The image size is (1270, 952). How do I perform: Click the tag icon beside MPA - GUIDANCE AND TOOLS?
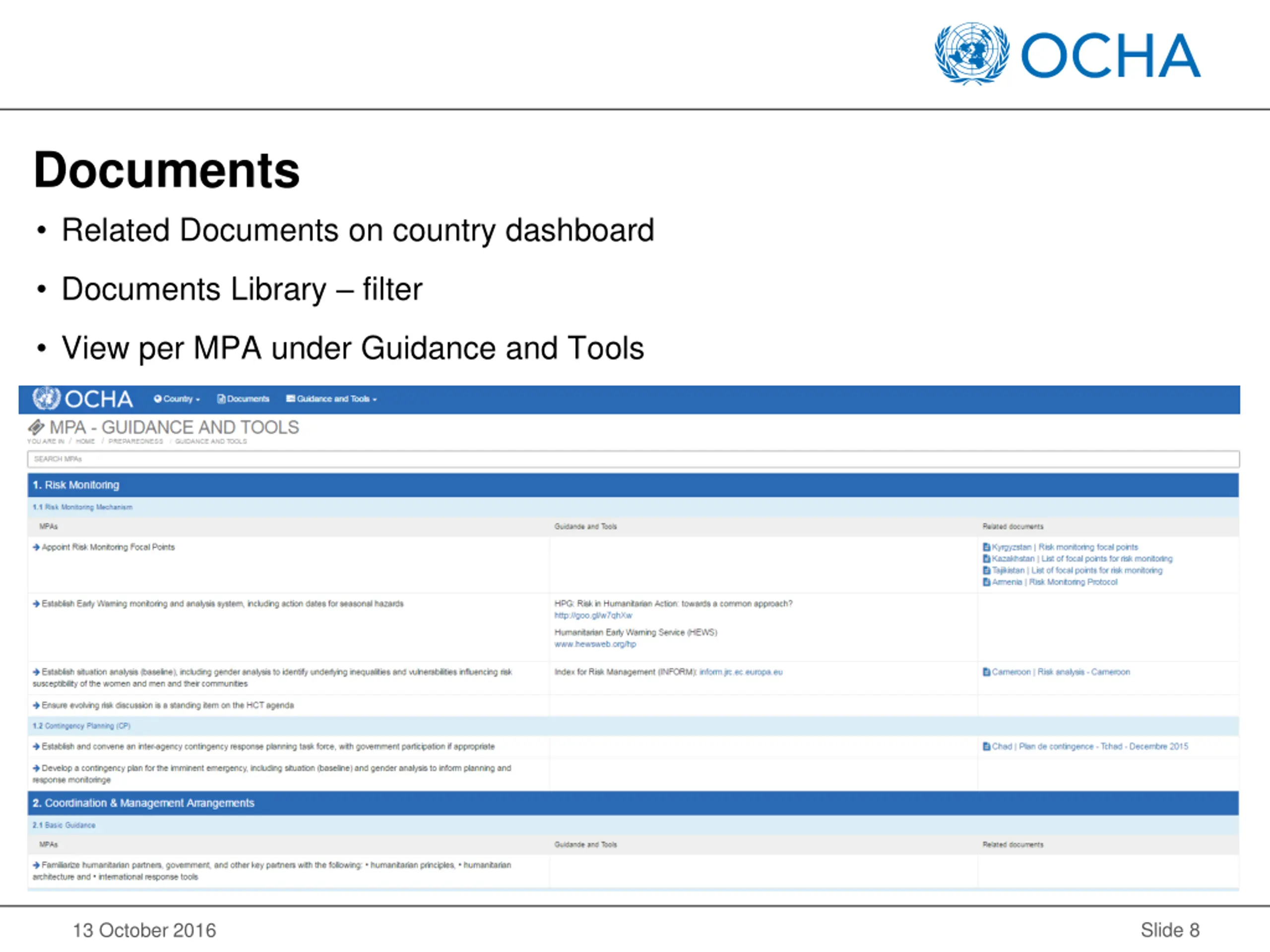click(x=36, y=427)
